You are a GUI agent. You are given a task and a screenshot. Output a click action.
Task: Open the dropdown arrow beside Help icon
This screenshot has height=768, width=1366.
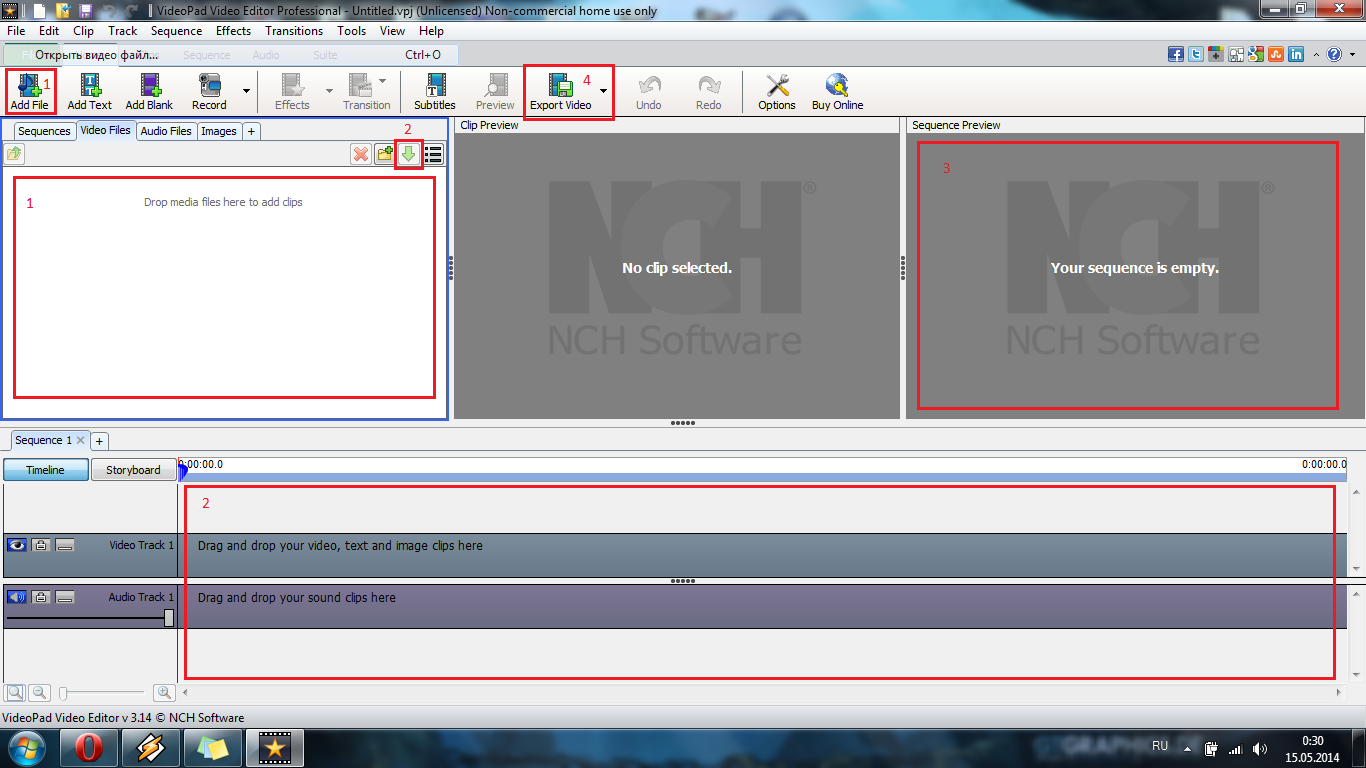click(1350, 55)
